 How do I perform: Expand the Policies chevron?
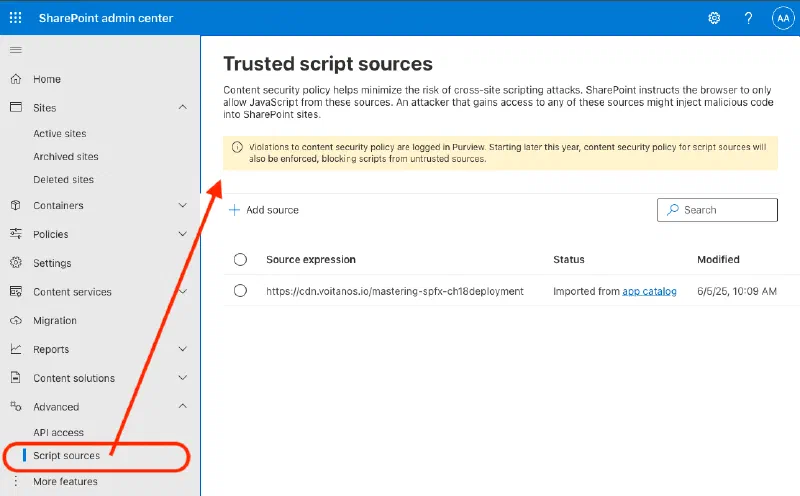(x=183, y=234)
